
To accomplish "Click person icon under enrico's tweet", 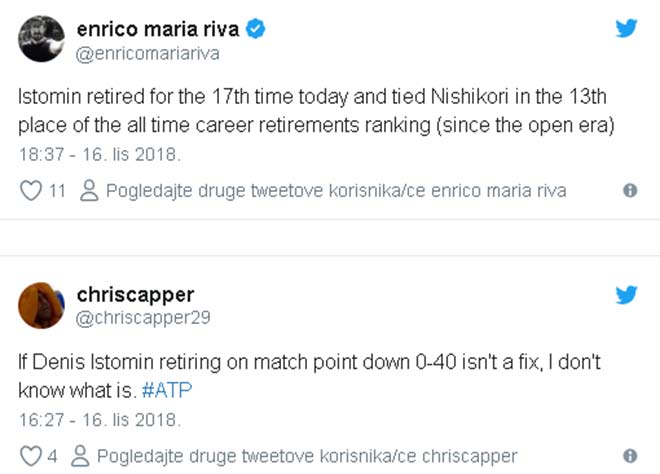I will click(89, 190).
